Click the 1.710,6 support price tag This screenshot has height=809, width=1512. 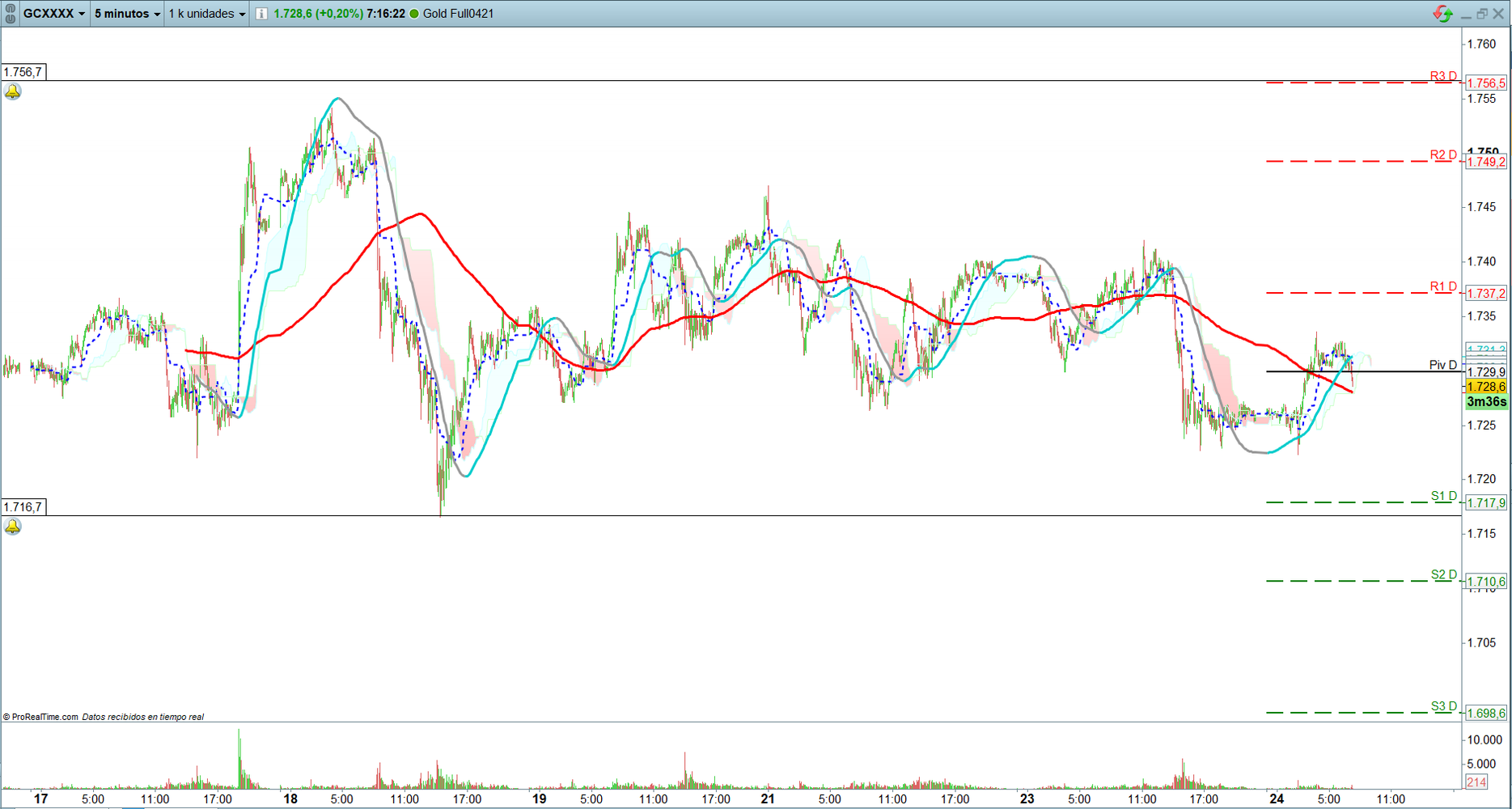coord(1486,582)
